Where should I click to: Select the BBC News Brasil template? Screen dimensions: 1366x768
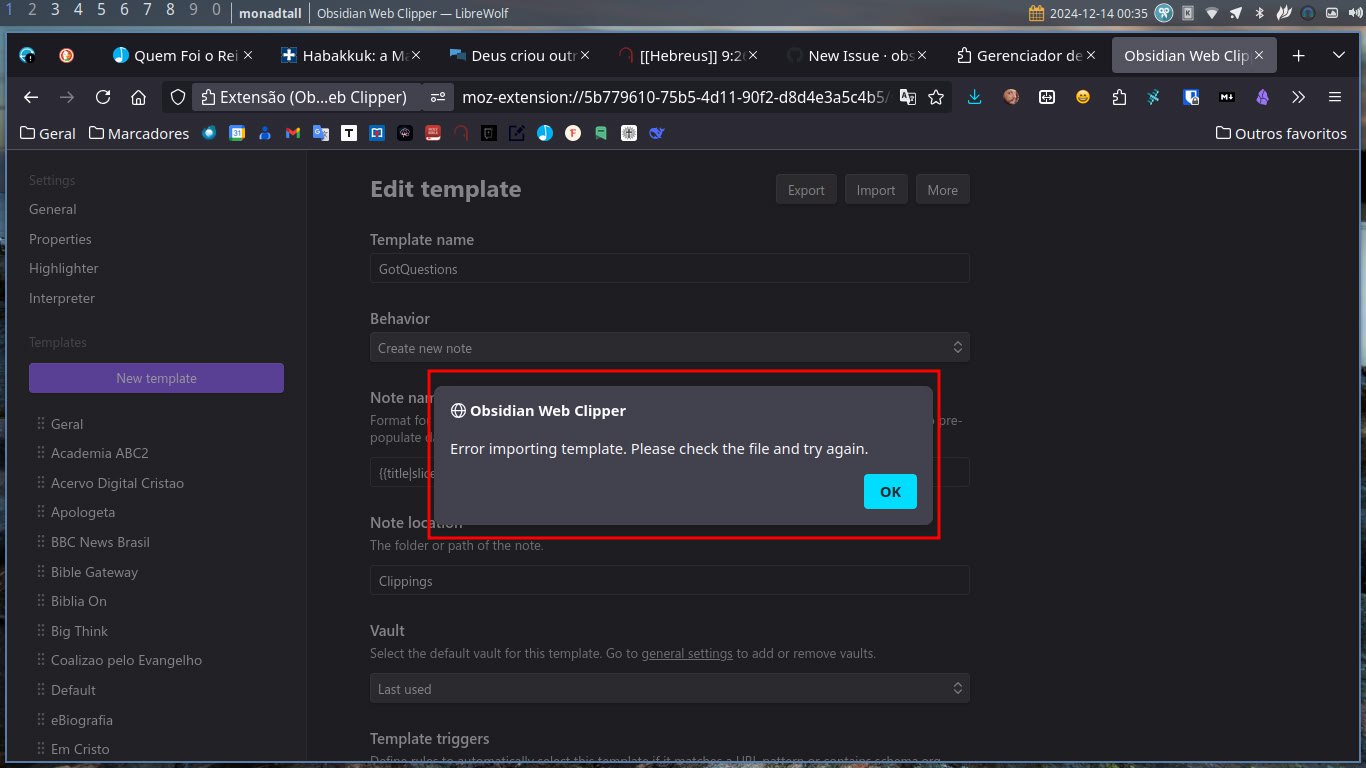(100, 542)
